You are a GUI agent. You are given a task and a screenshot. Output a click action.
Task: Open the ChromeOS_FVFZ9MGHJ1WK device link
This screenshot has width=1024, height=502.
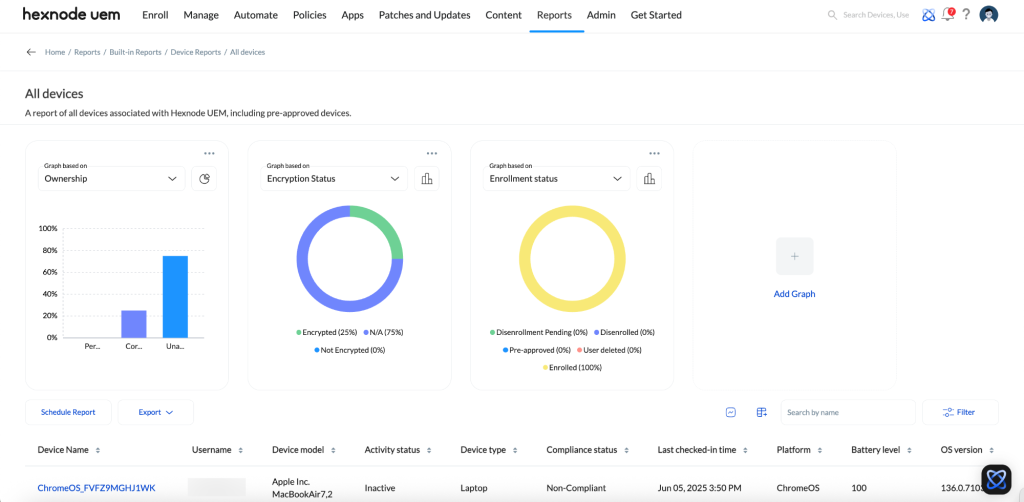96,488
